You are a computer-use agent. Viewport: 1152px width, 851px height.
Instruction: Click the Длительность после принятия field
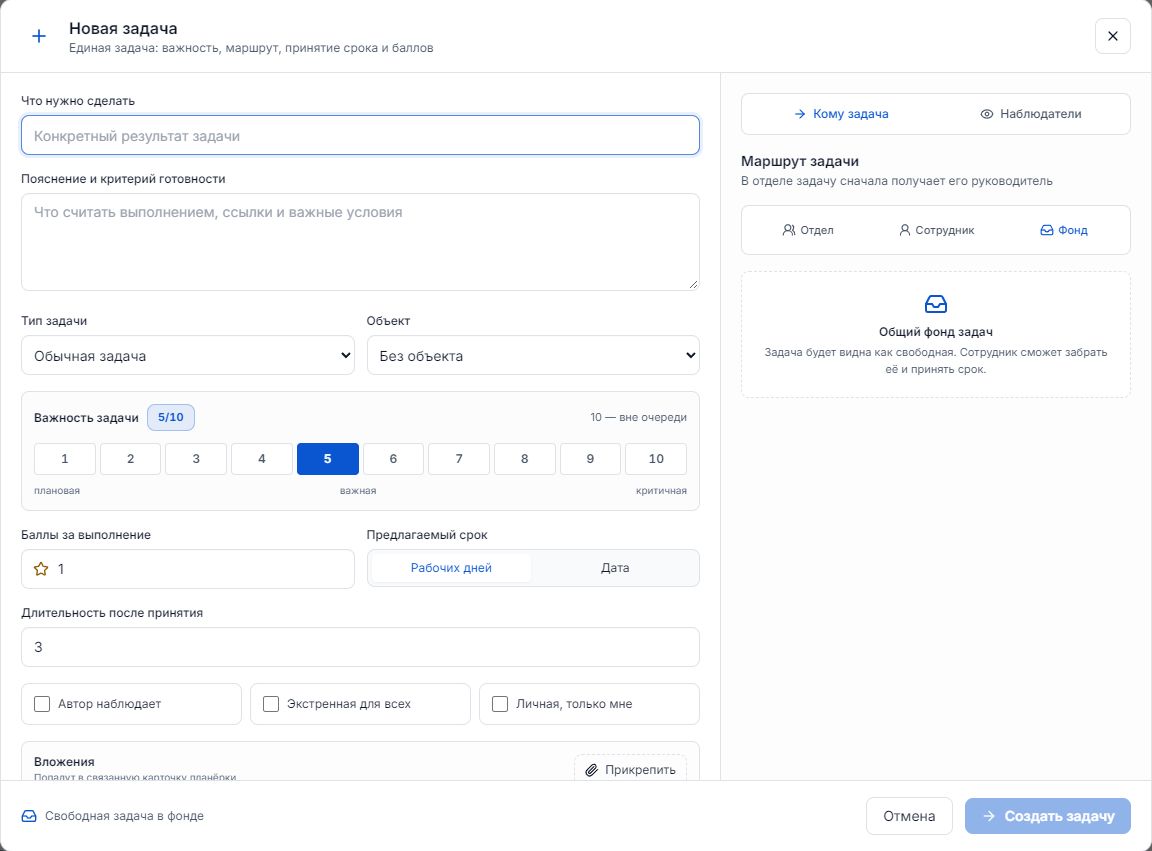coord(360,647)
